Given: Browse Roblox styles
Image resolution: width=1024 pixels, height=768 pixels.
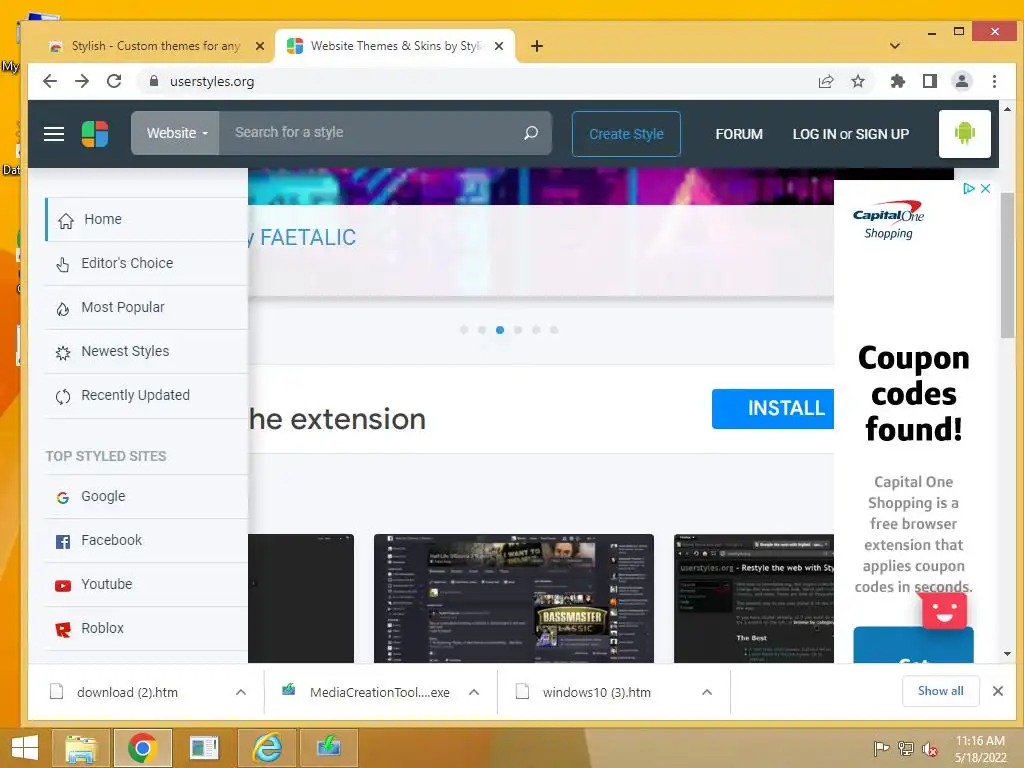Looking at the screenshot, I should tap(146, 628).
